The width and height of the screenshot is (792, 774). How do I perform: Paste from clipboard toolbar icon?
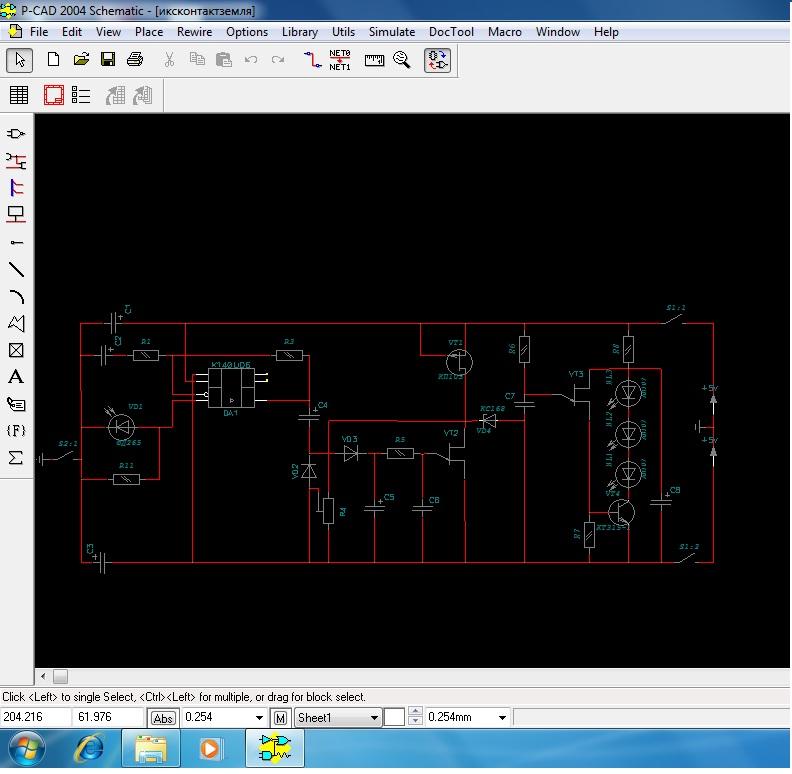point(224,60)
